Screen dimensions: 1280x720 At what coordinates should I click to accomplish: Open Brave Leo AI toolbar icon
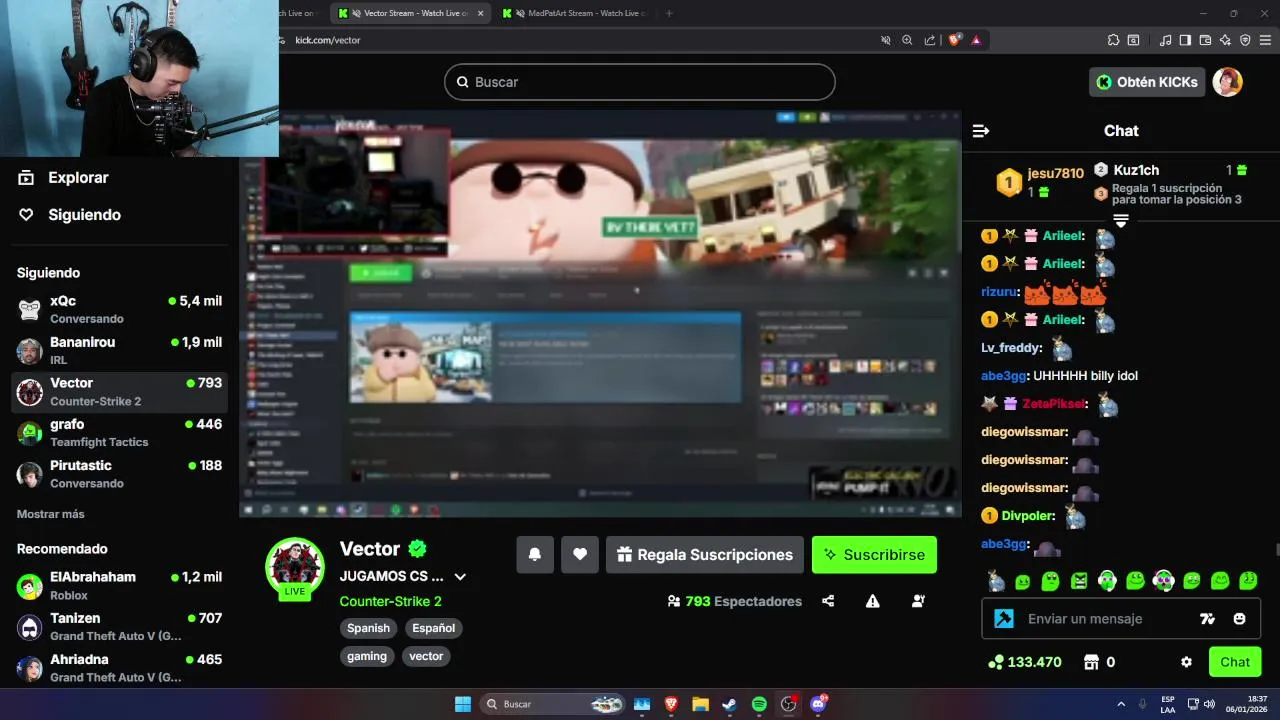(x=1225, y=40)
